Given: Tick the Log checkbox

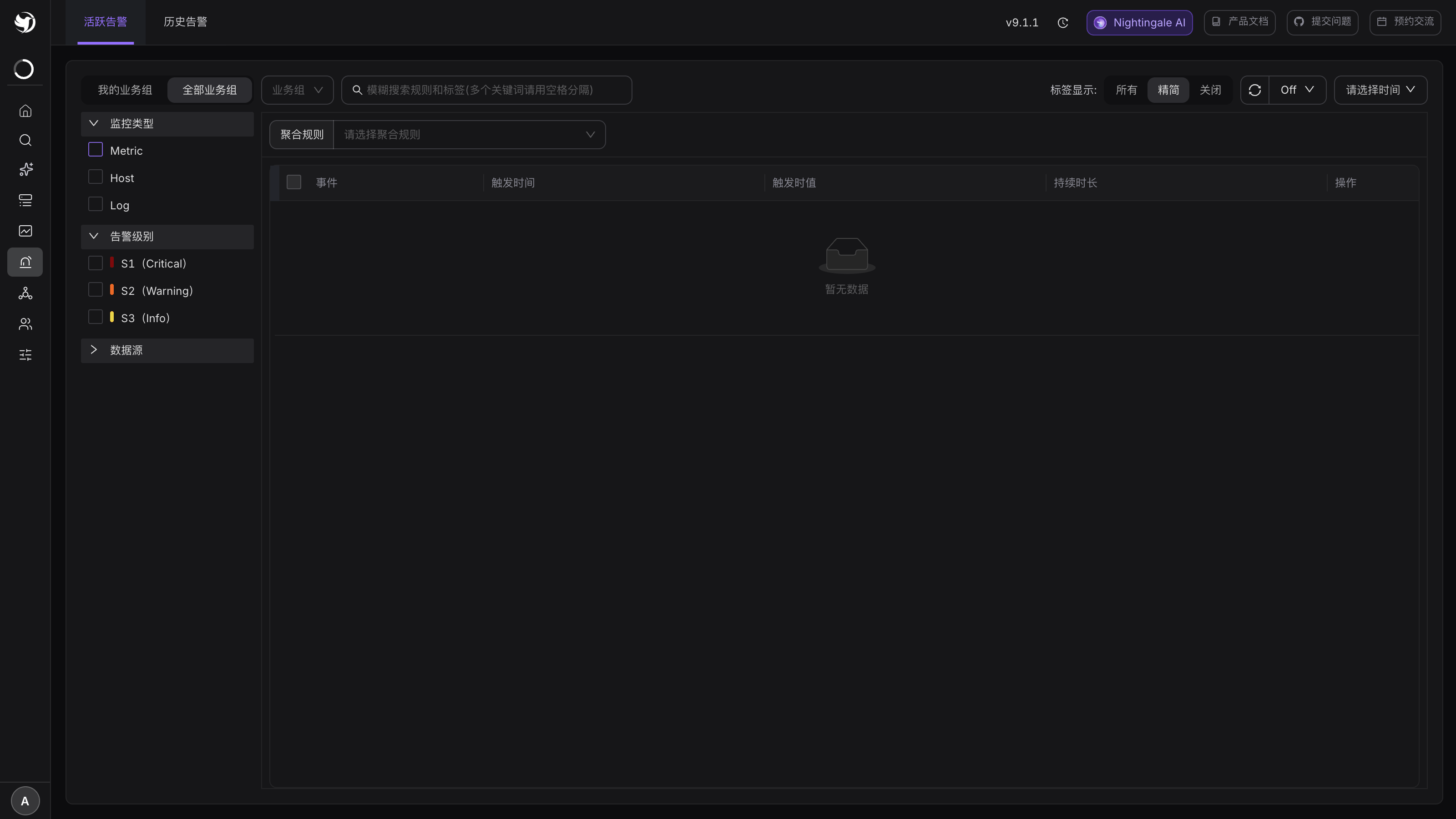Looking at the screenshot, I should coord(96,204).
